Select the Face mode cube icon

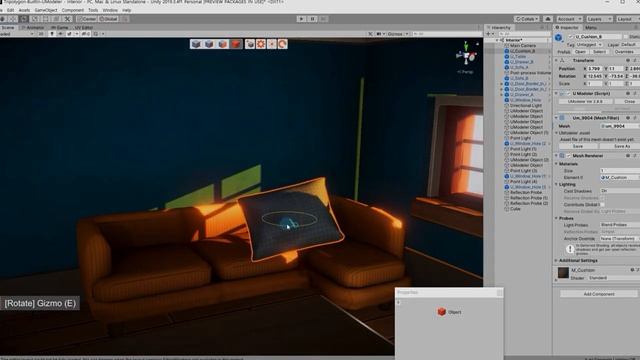coord(222,44)
